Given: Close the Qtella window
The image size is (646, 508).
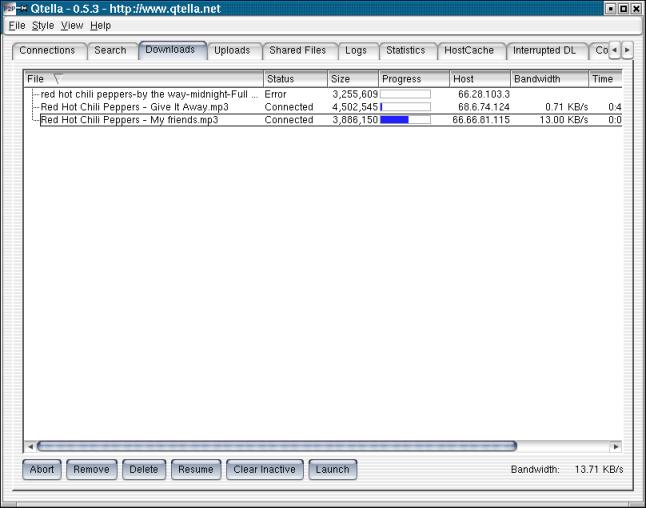Looking at the screenshot, I should point(637,9).
